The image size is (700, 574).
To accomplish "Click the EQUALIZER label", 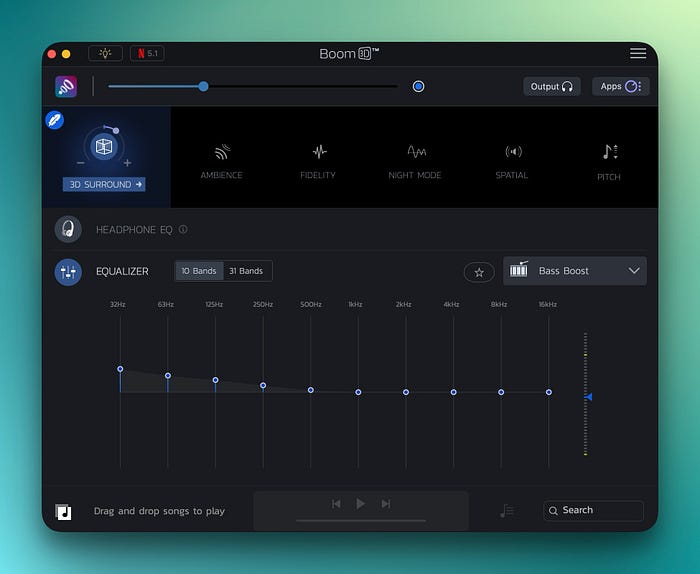I will click(x=122, y=271).
